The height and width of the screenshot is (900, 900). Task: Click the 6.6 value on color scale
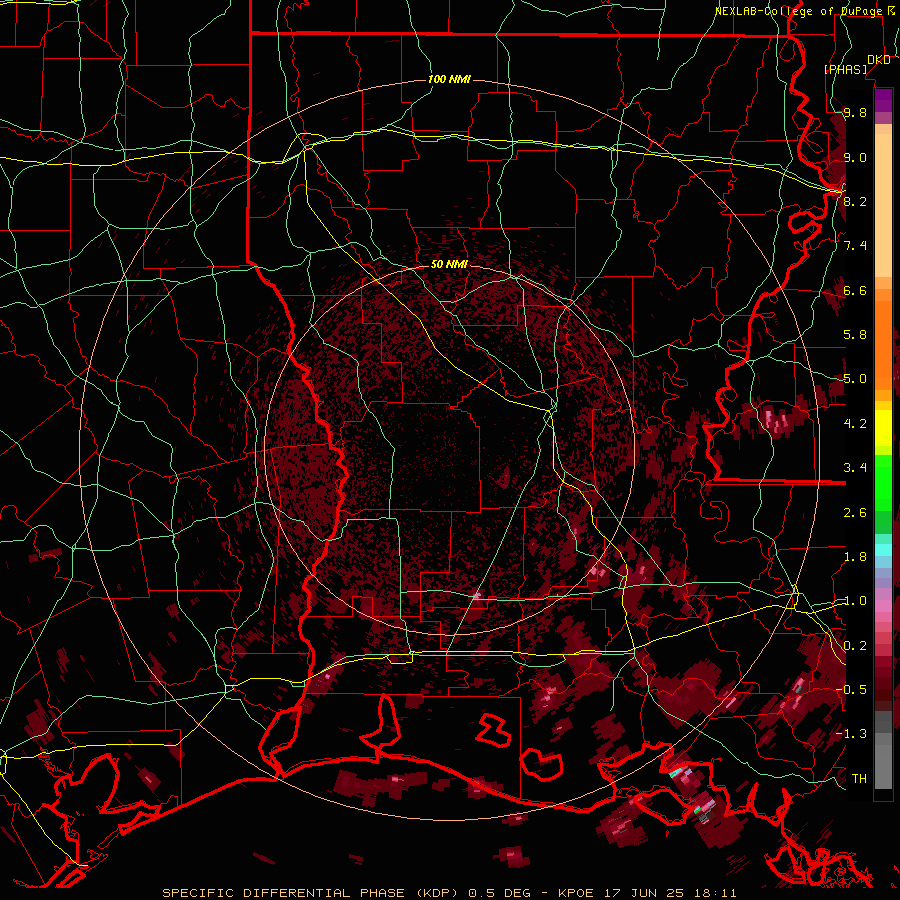855,290
